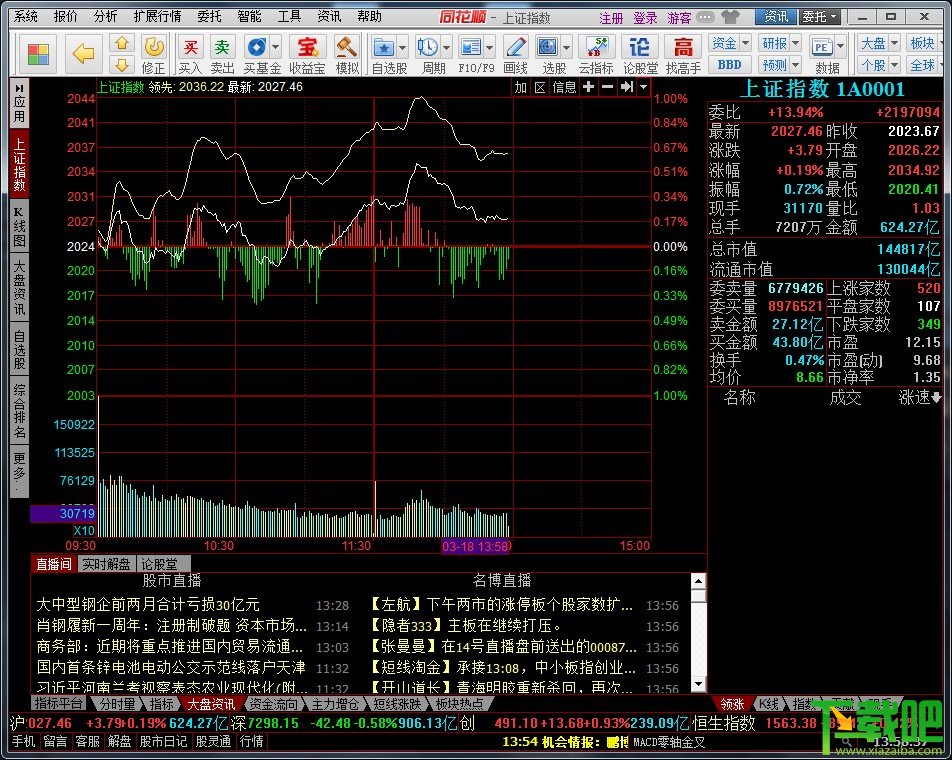952x760 pixels.
Task: Open the 资讯 menu
Action: point(331,15)
